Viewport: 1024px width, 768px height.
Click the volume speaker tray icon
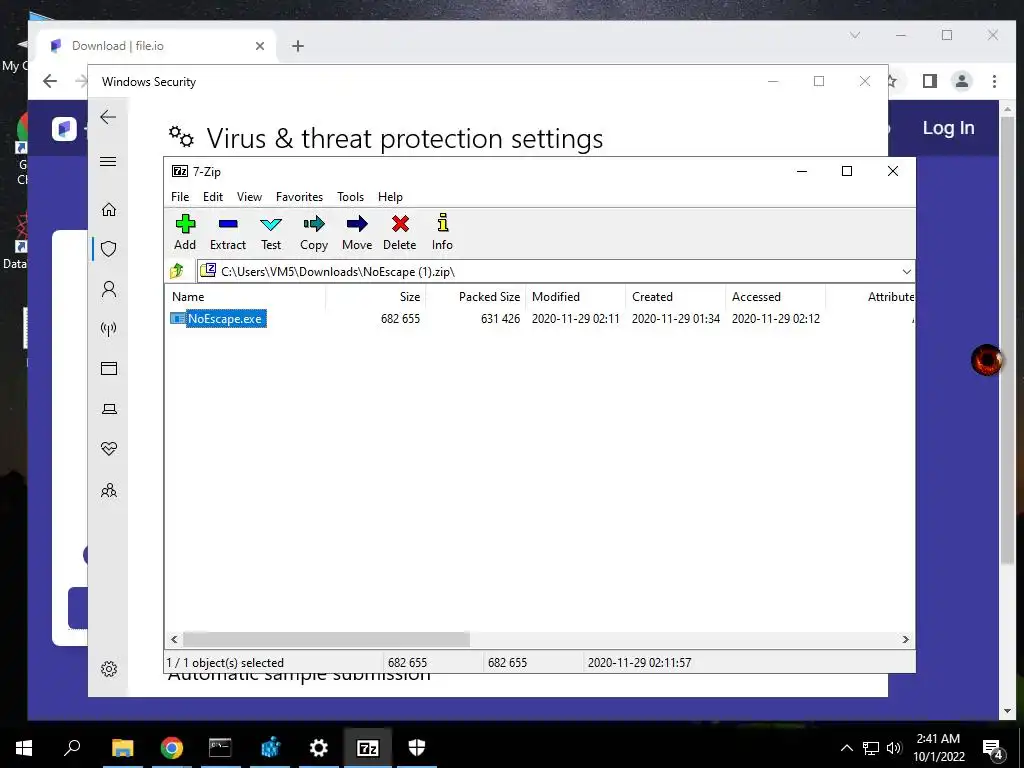(x=894, y=748)
